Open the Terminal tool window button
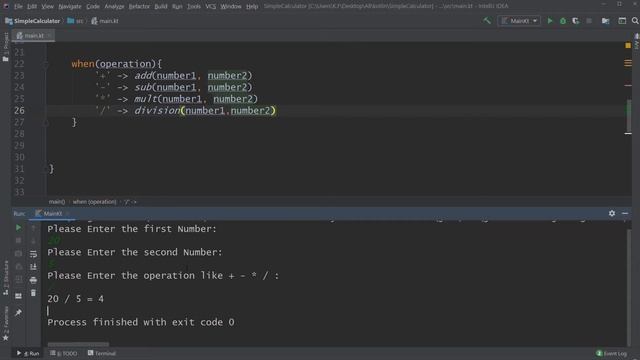 (x=102, y=353)
